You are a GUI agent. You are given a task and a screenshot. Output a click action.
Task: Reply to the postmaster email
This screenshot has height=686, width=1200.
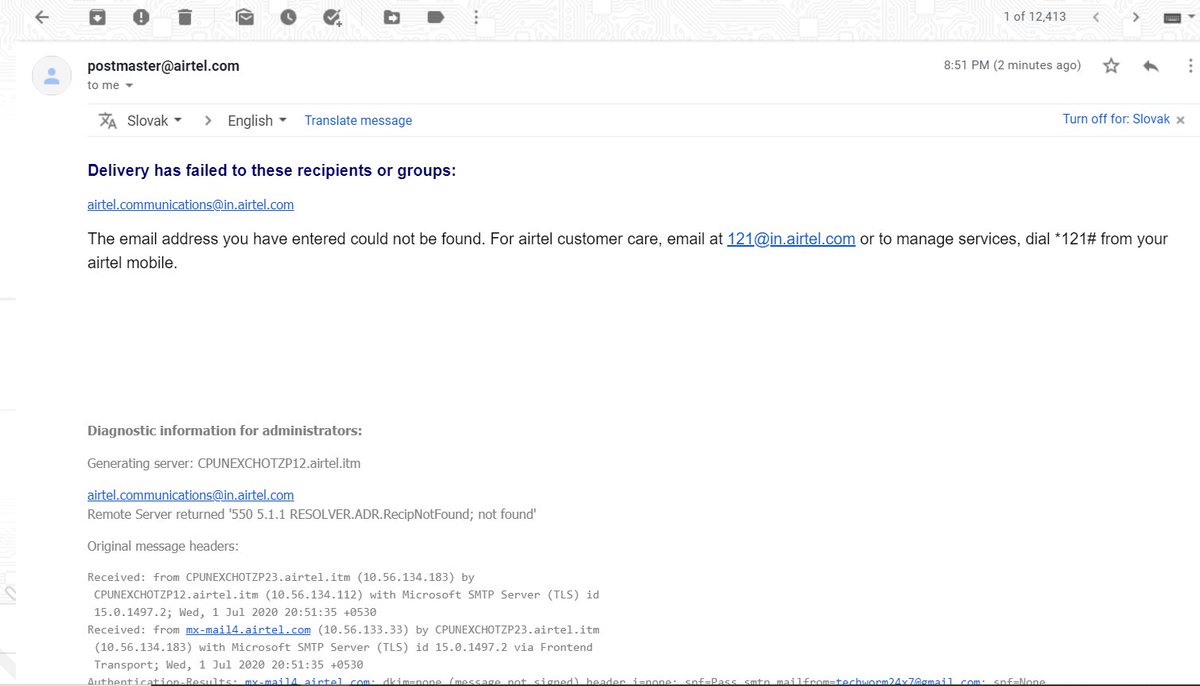point(1151,66)
